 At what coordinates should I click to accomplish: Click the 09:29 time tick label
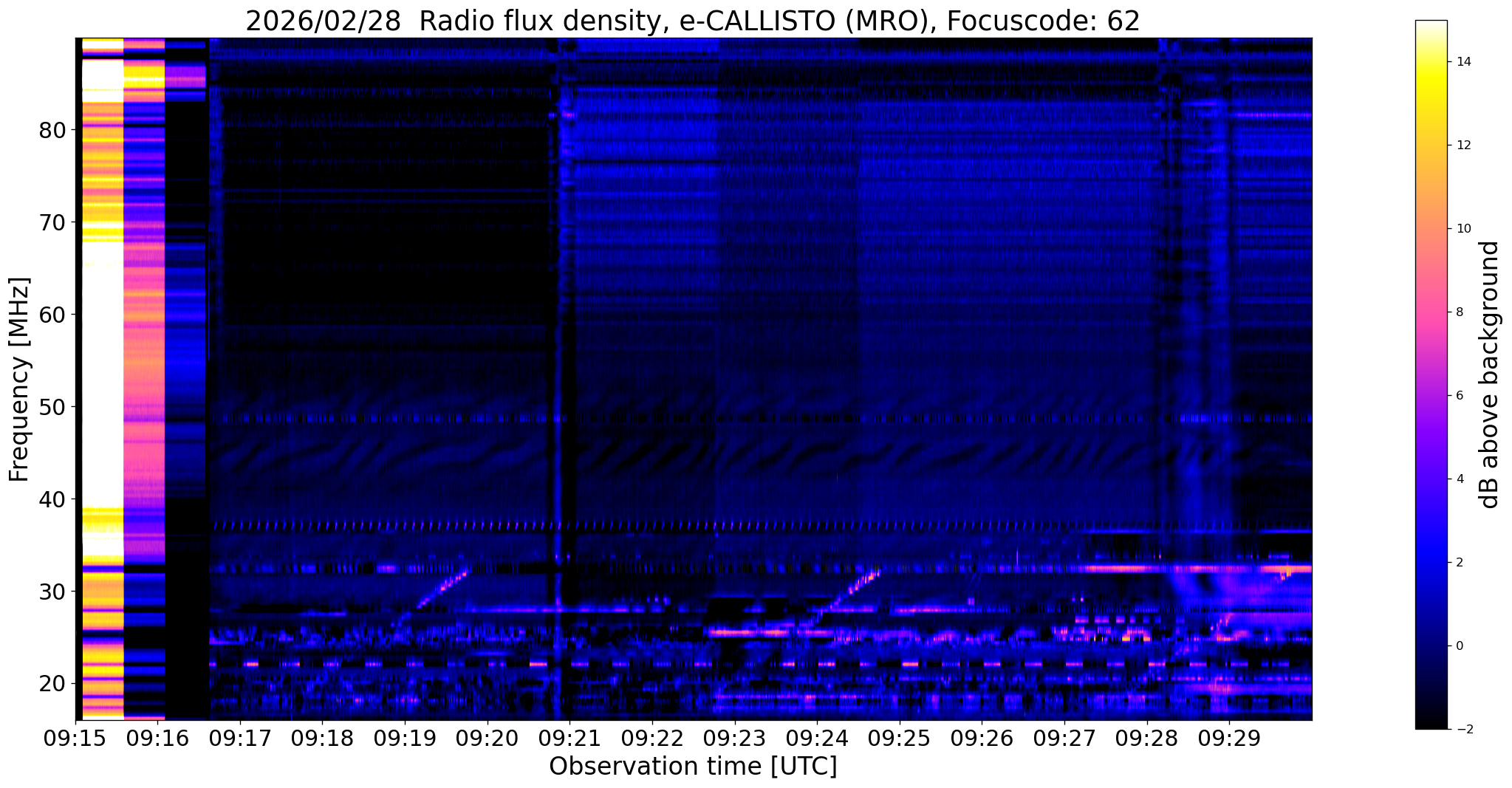[x=1229, y=739]
